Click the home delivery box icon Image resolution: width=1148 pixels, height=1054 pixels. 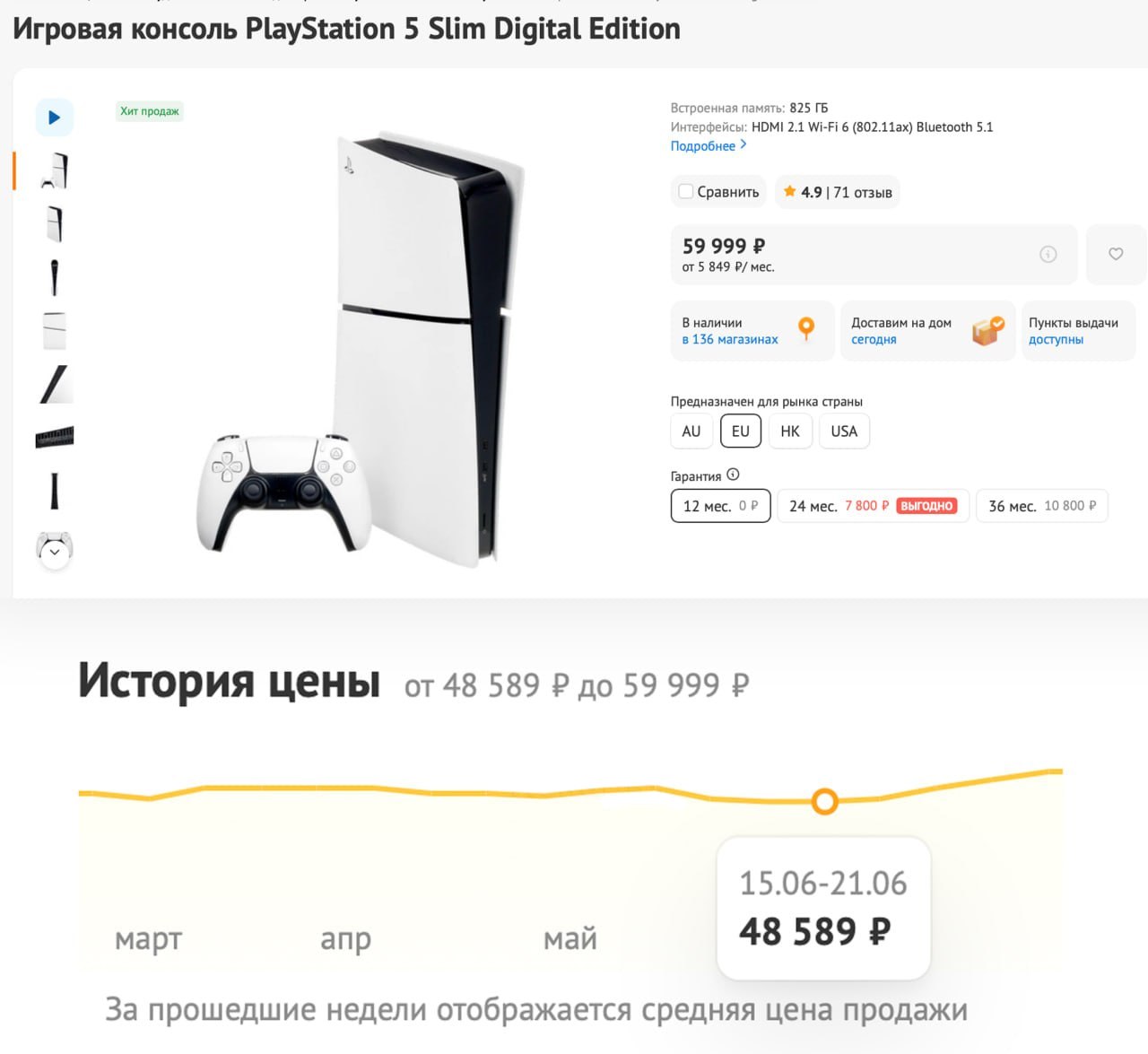pos(987,331)
